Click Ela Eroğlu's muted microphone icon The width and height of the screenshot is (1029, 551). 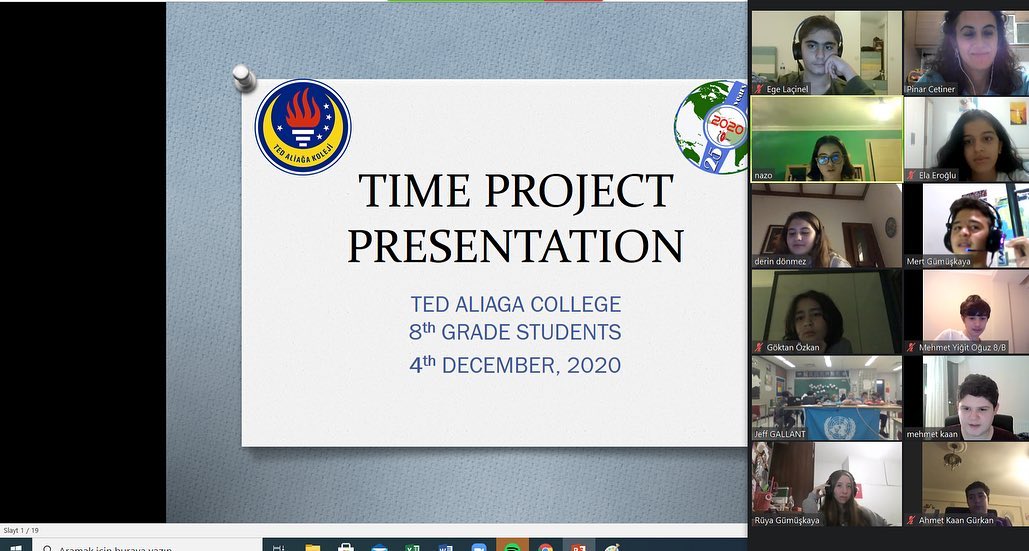pos(912,175)
